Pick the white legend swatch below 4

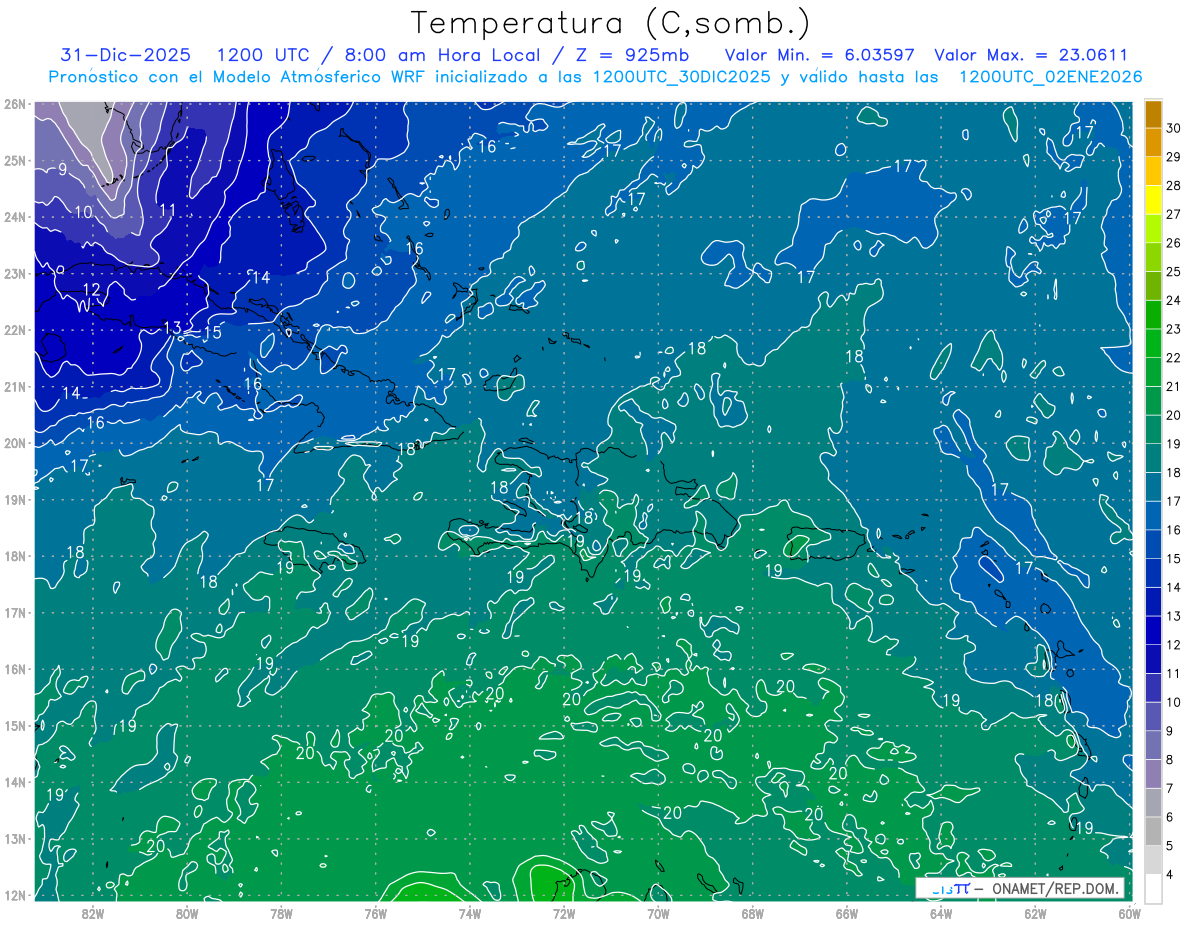(x=1153, y=888)
